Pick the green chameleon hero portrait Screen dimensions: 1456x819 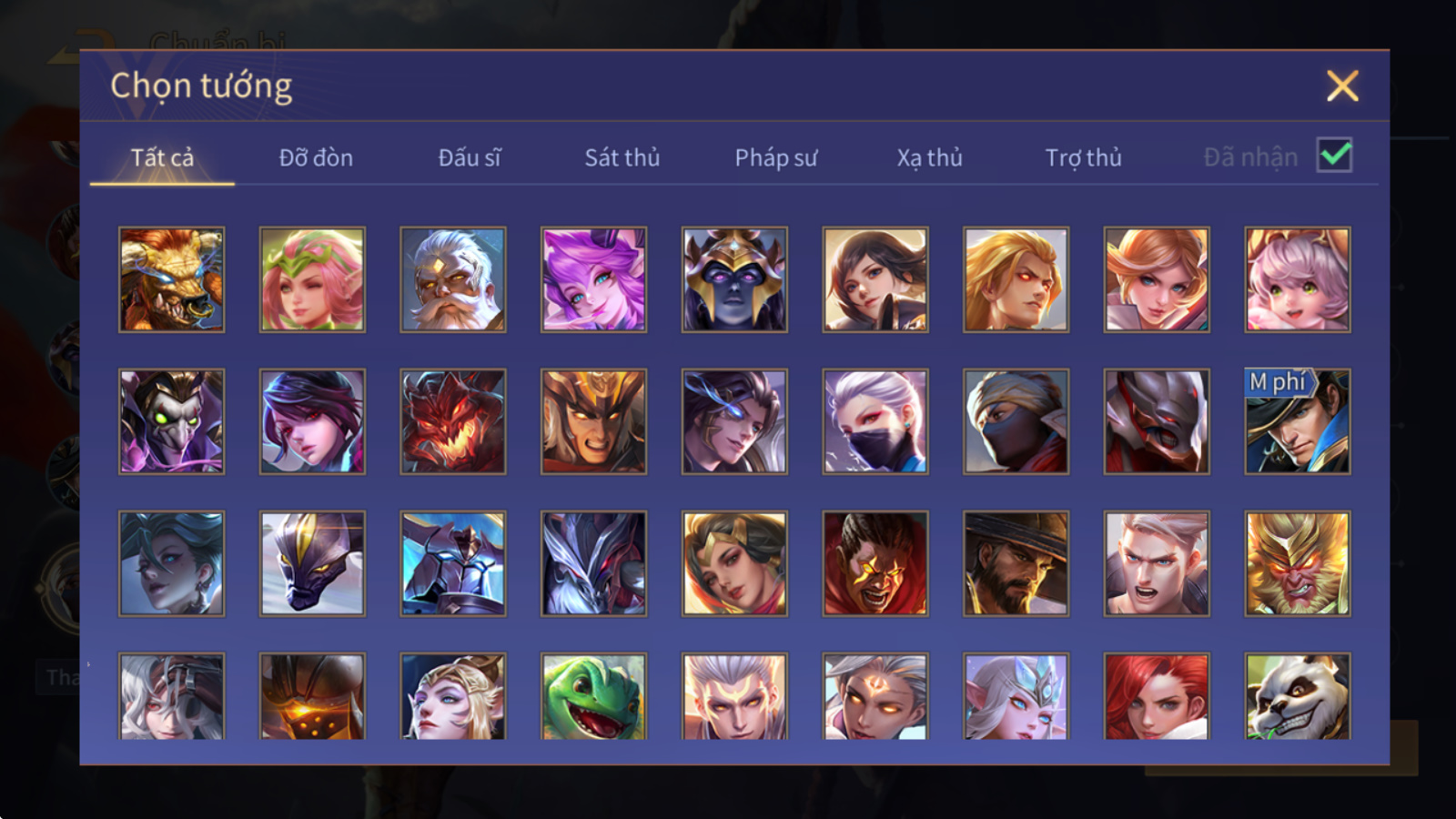pos(593,696)
